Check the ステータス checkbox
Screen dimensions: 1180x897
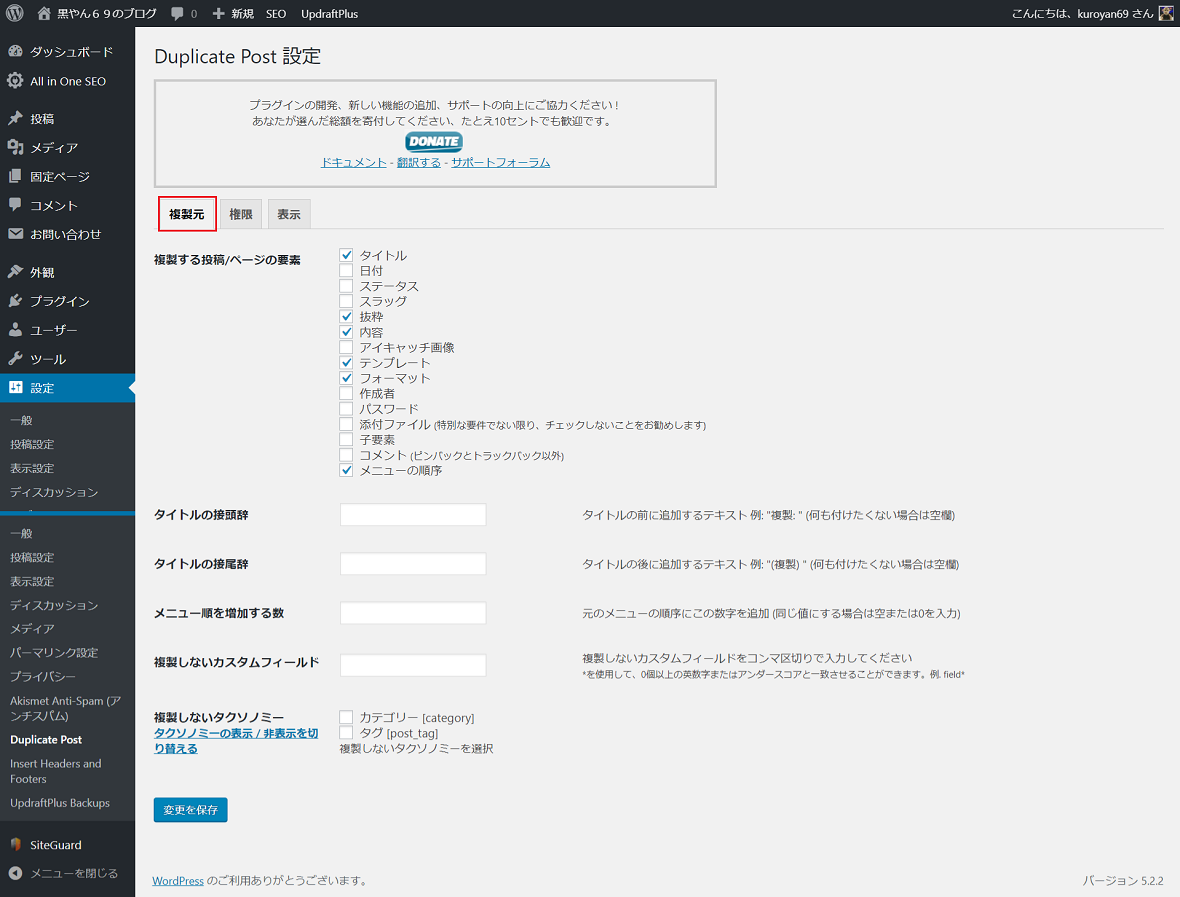[x=346, y=286]
